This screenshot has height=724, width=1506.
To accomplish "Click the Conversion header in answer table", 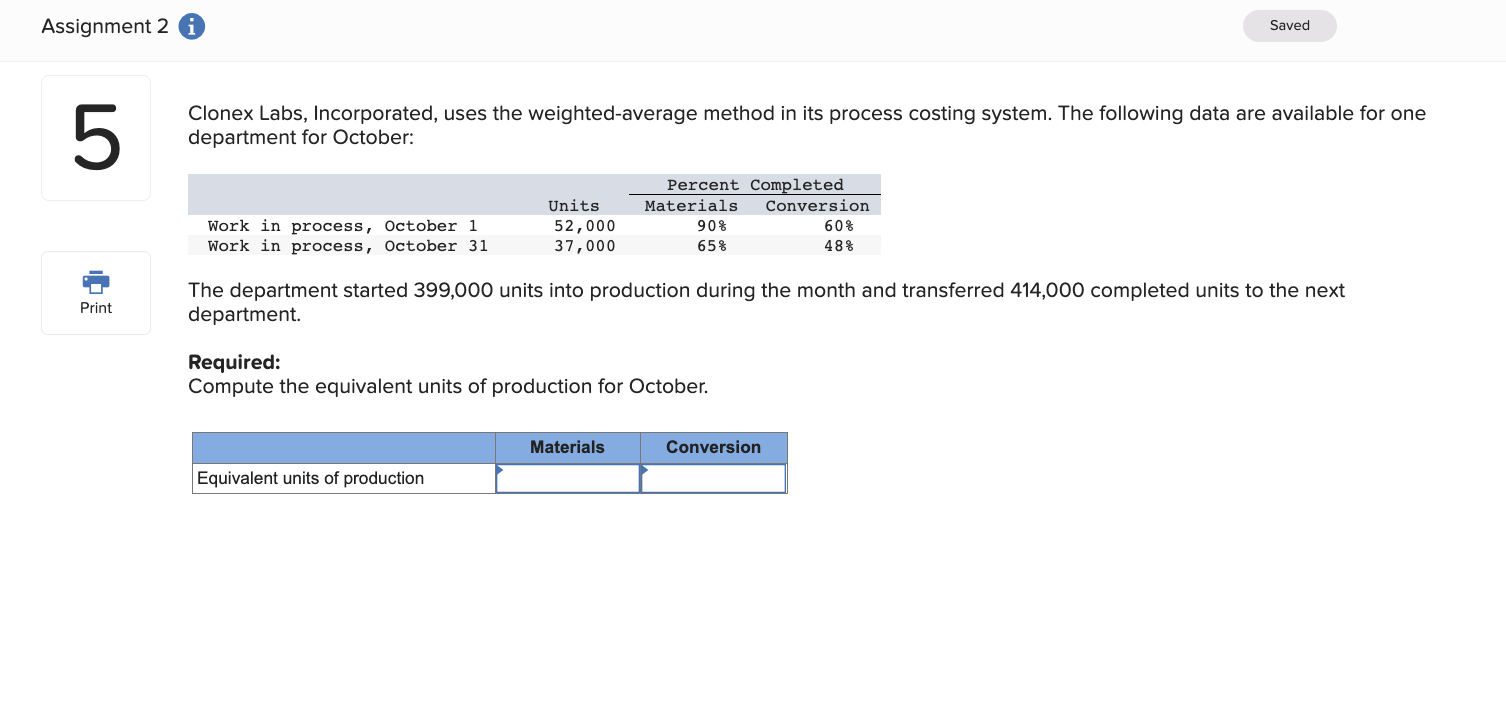I will 713,447.
